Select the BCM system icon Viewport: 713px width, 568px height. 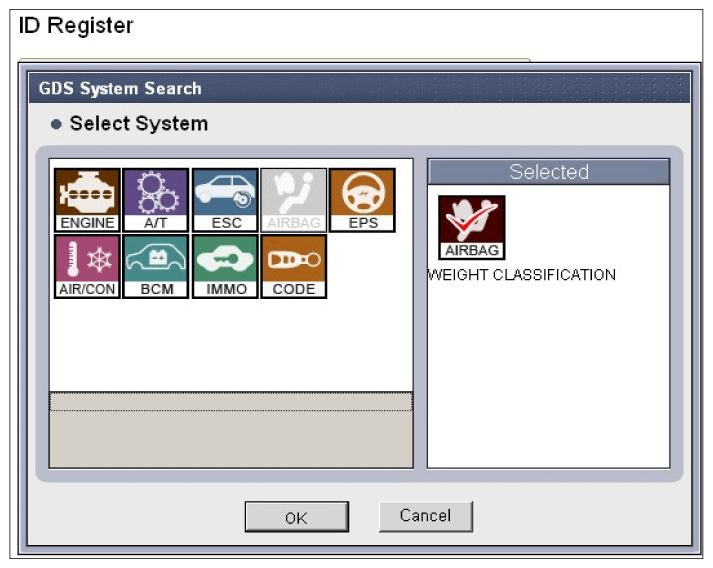pyautogui.click(x=156, y=266)
